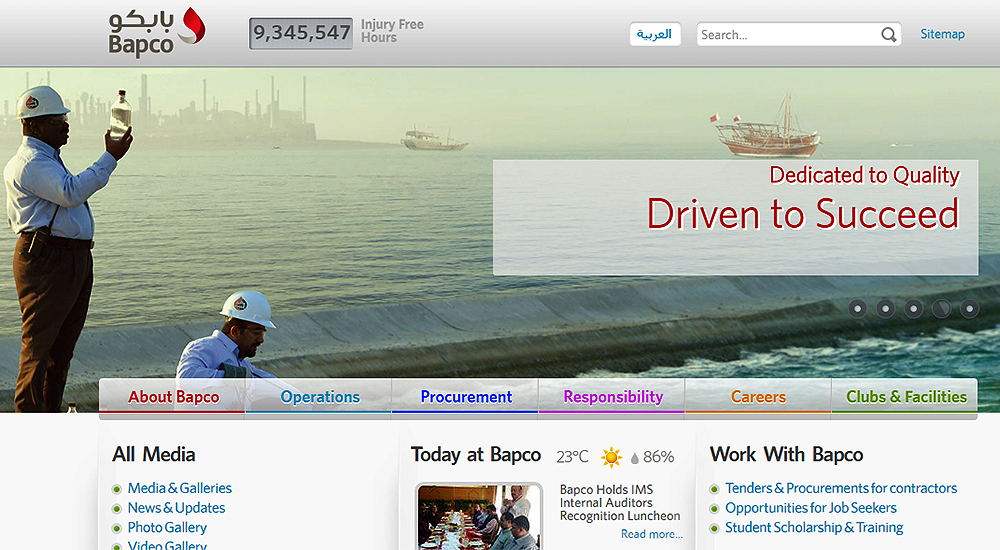Open the Careers menu
This screenshot has height=550, width=1000.
point(758,396)
